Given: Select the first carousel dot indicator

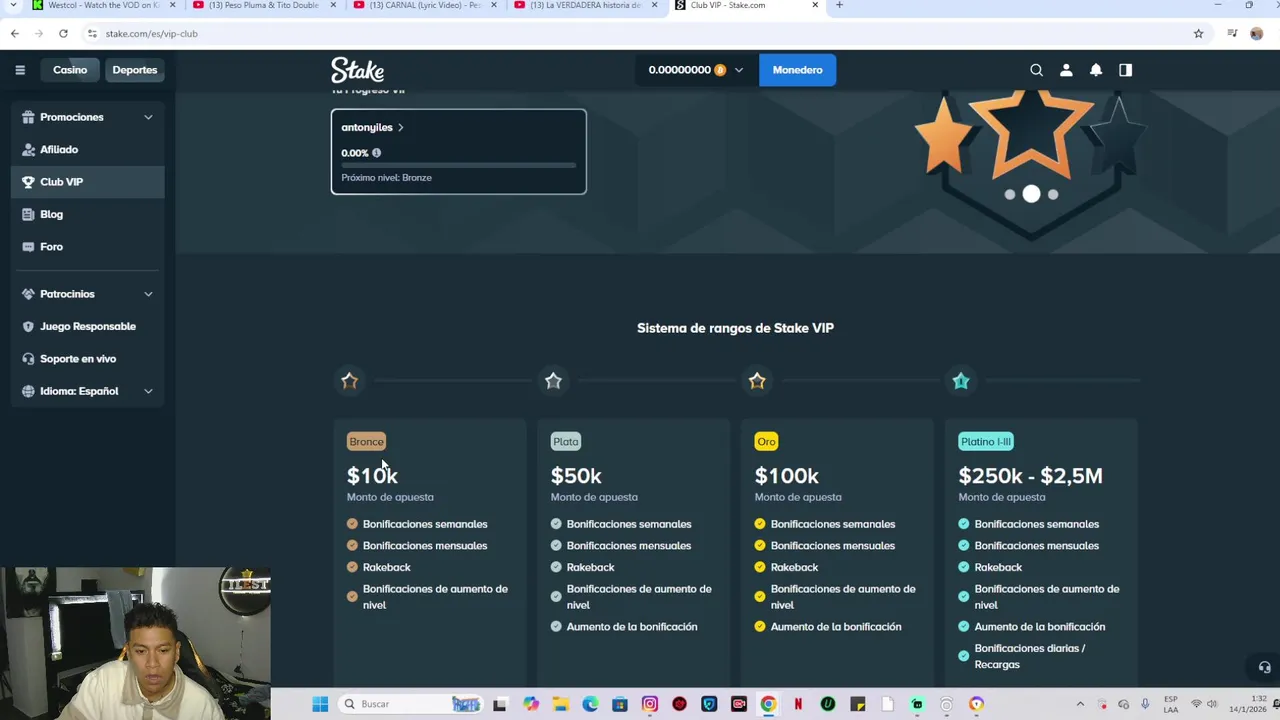Looking at the screenshot, I should point(1010,195).
